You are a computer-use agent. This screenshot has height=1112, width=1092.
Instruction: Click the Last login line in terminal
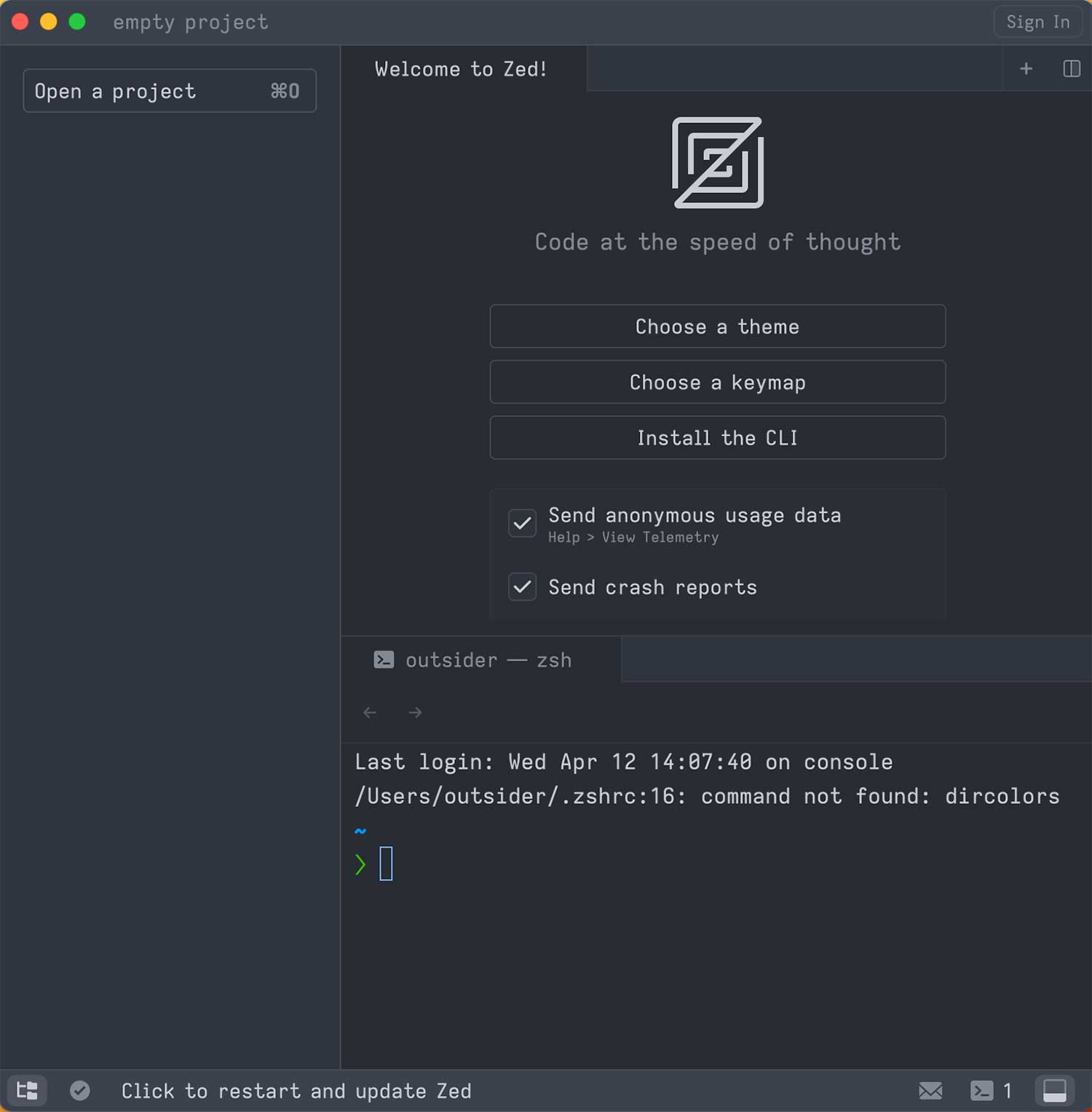coord(624,762)
